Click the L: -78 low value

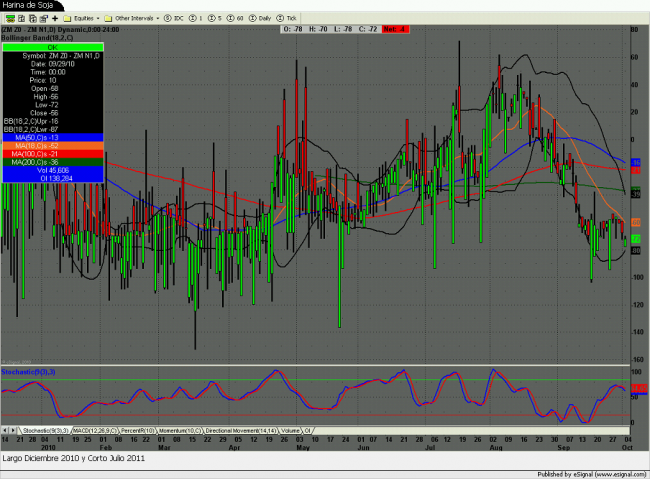[343, 29]
